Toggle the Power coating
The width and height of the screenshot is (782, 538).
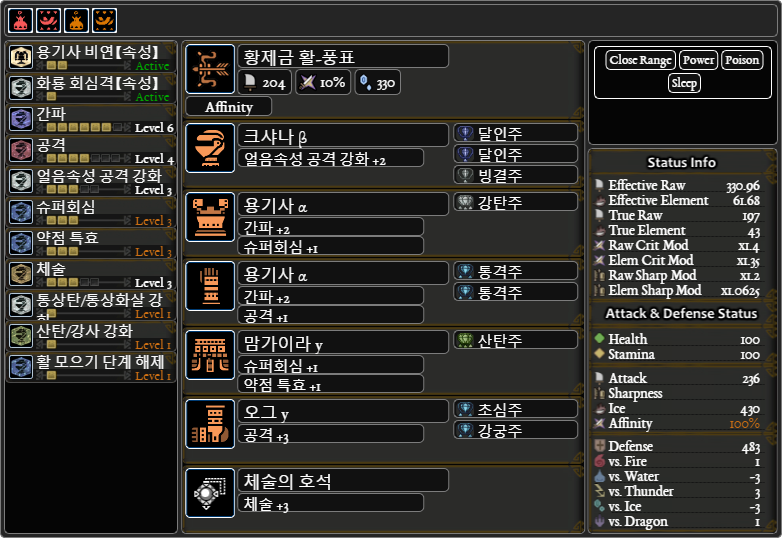tap(698, 60)
